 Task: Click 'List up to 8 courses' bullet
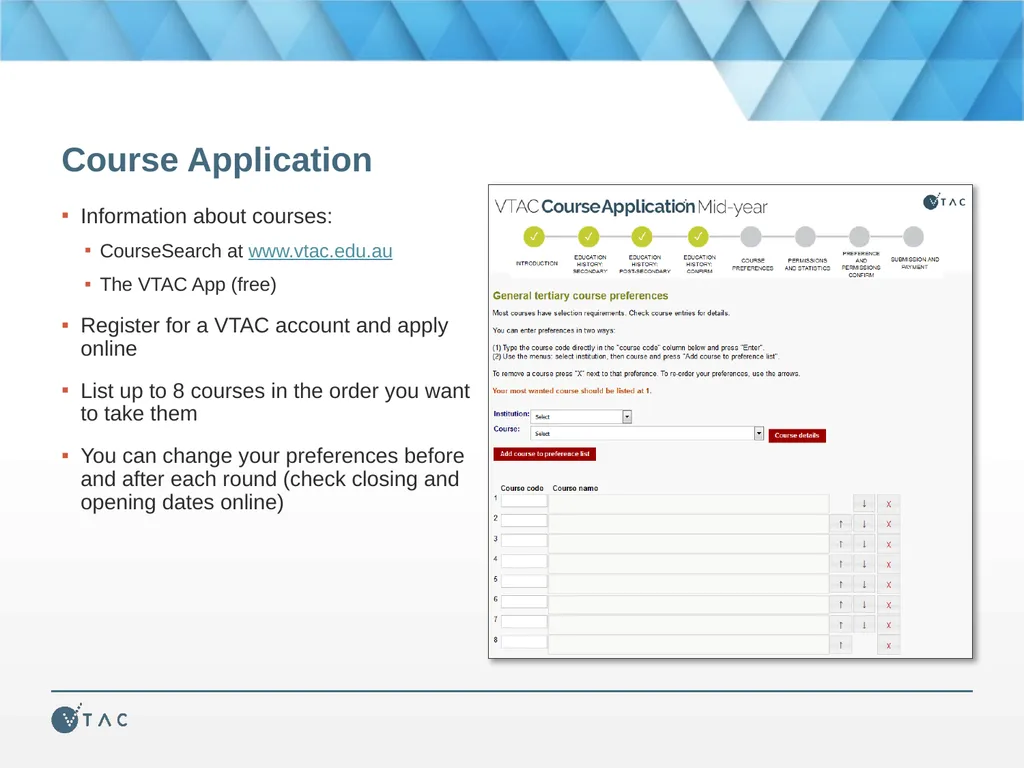(x=275, y=402)
